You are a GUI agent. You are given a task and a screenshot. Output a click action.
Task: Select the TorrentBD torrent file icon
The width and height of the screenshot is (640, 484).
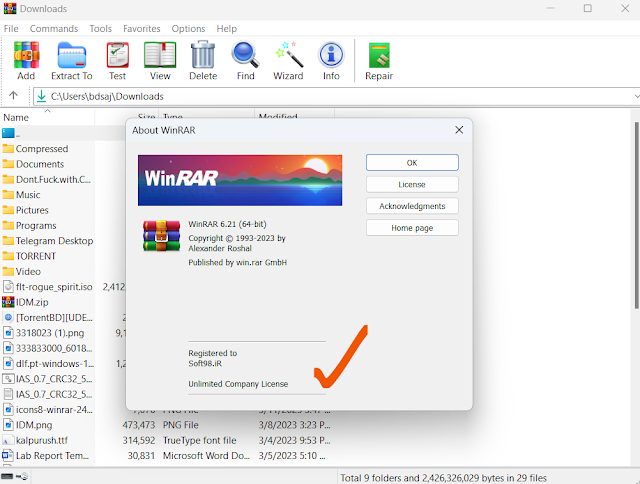pos(8,317)
